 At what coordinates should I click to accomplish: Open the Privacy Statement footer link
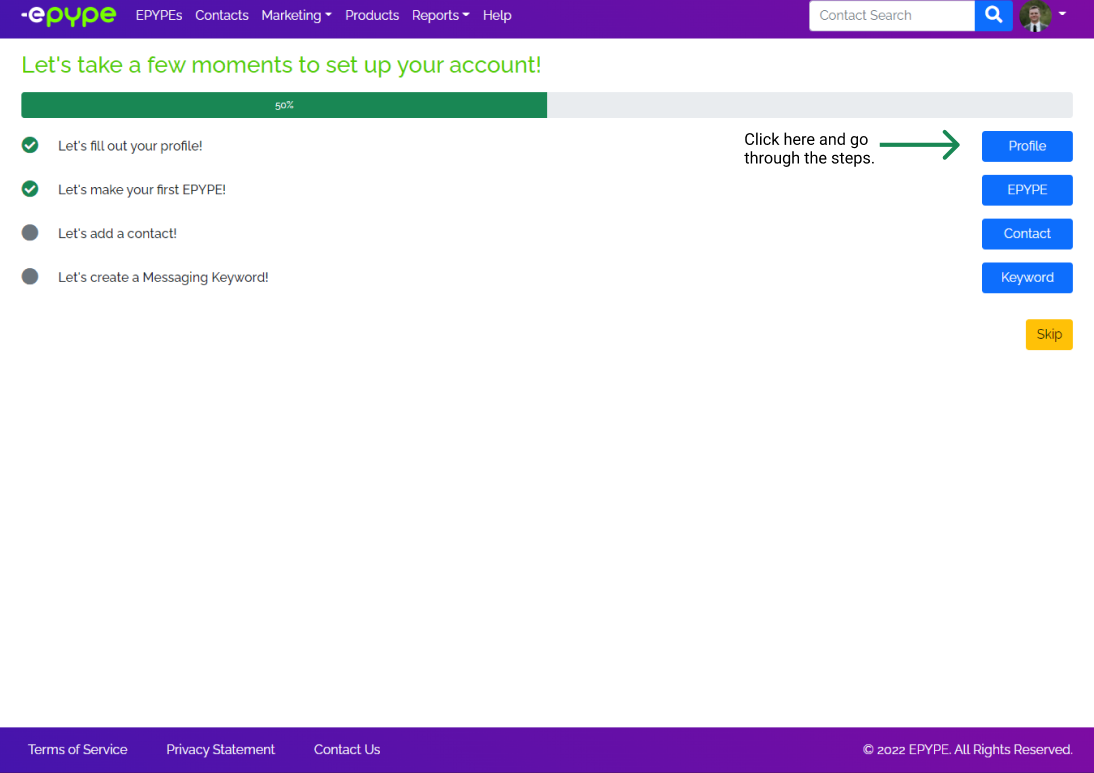click(220, 749)
